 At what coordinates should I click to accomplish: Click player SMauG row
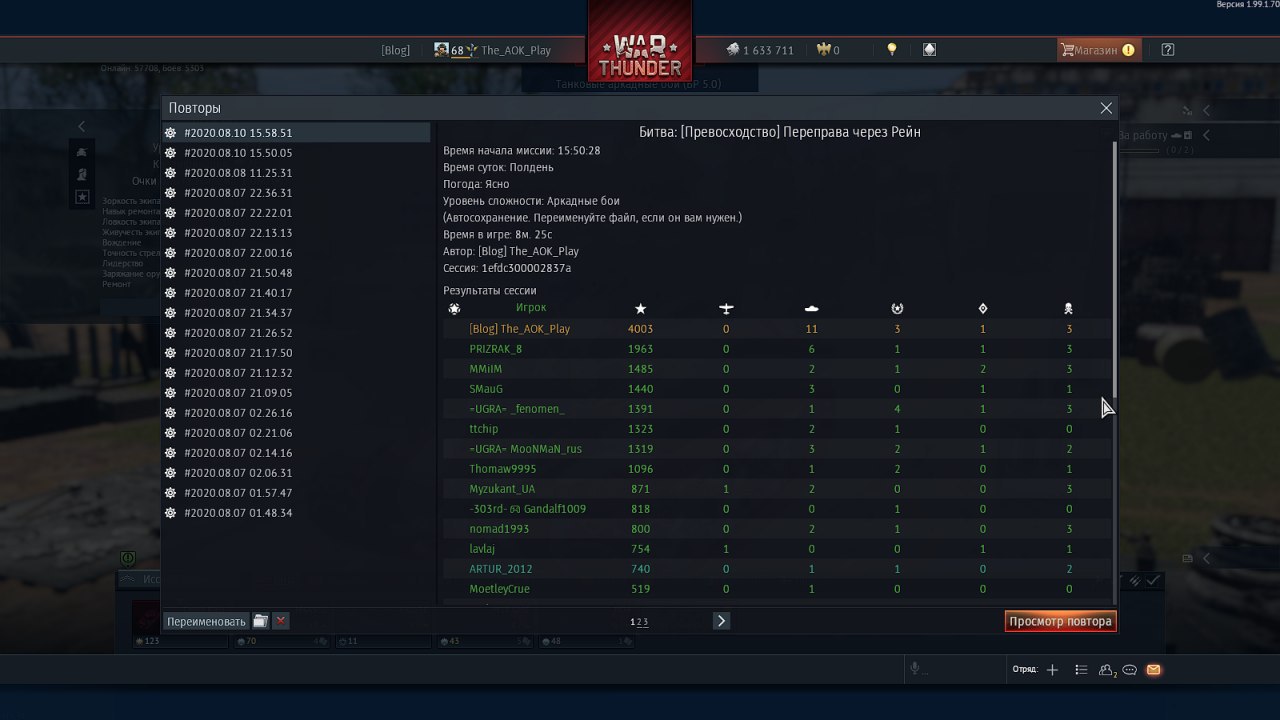[x=776, y=389]
